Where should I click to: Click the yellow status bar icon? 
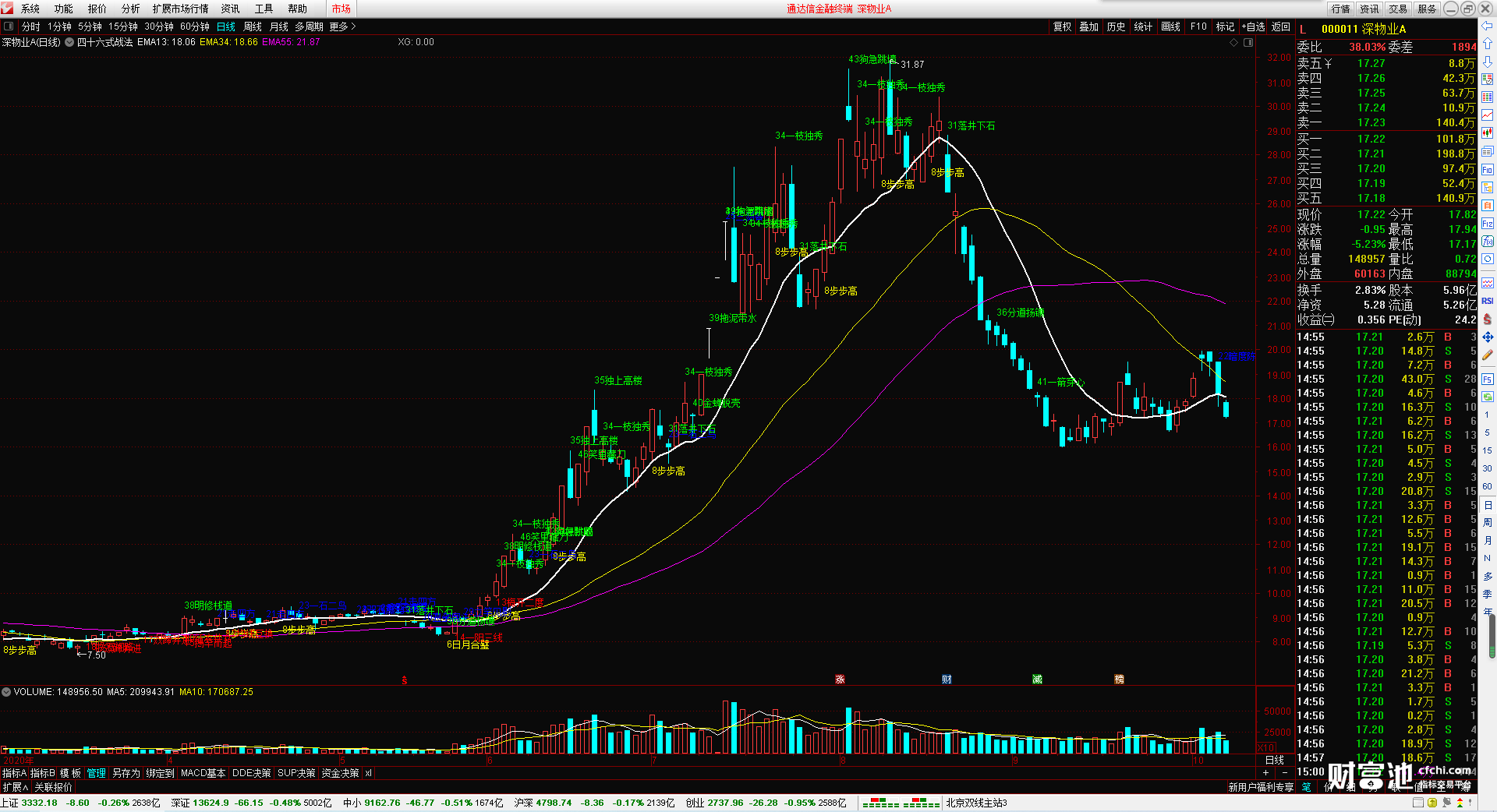coord(1433,803)
